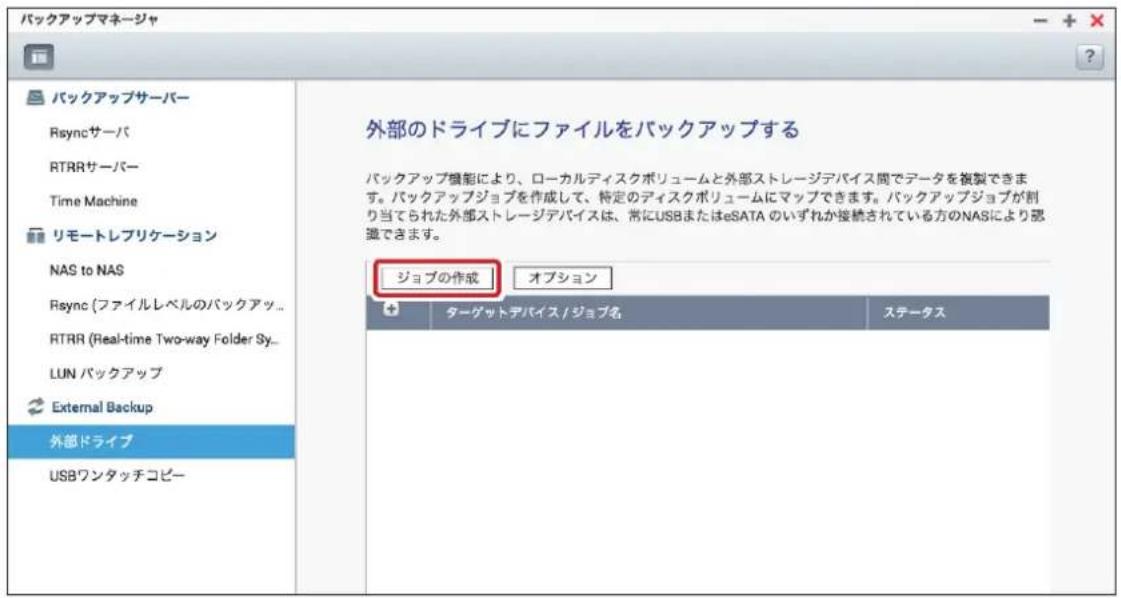
Task: Select NAS to NAS replication
Action: [x=88, y=270]
